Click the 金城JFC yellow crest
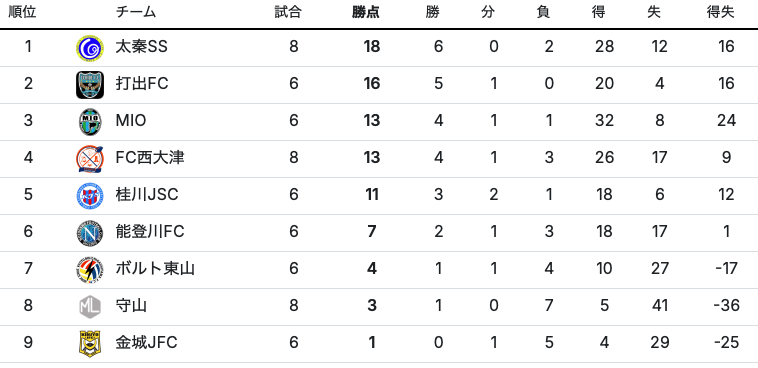 (x=89, y=344)
